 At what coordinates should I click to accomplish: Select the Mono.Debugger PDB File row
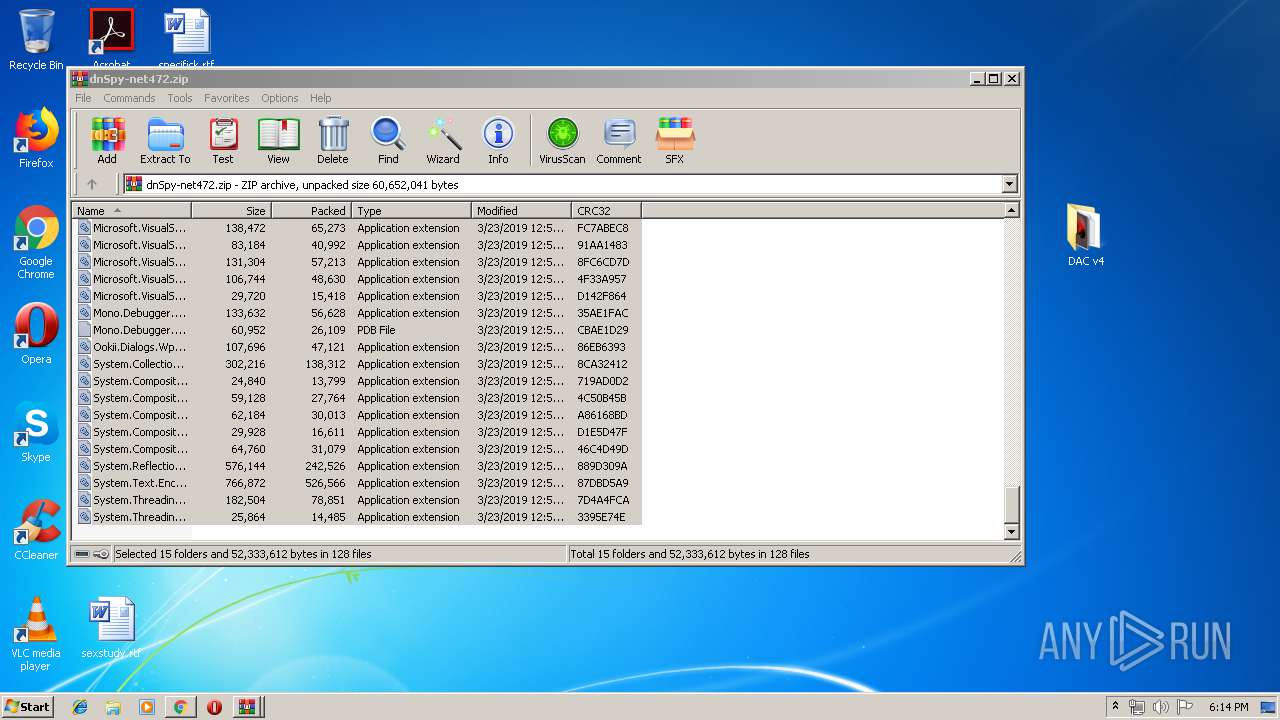coord(357,330)
